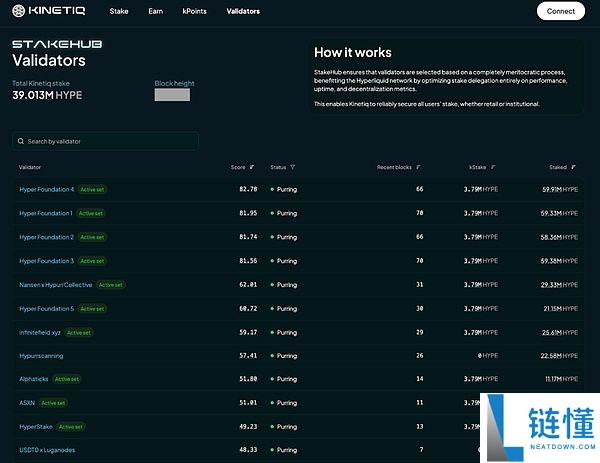The width and height of the screenshot is (600, 463).
Task: Click recent blocks value 26
Action: point(420,355)
